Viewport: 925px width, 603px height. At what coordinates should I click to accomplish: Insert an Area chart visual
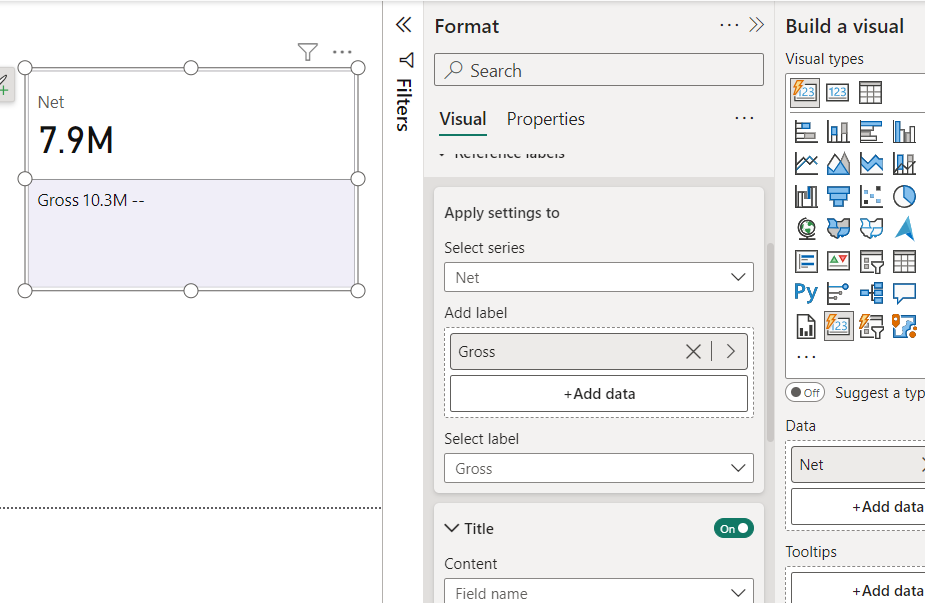tap(838, 163)
